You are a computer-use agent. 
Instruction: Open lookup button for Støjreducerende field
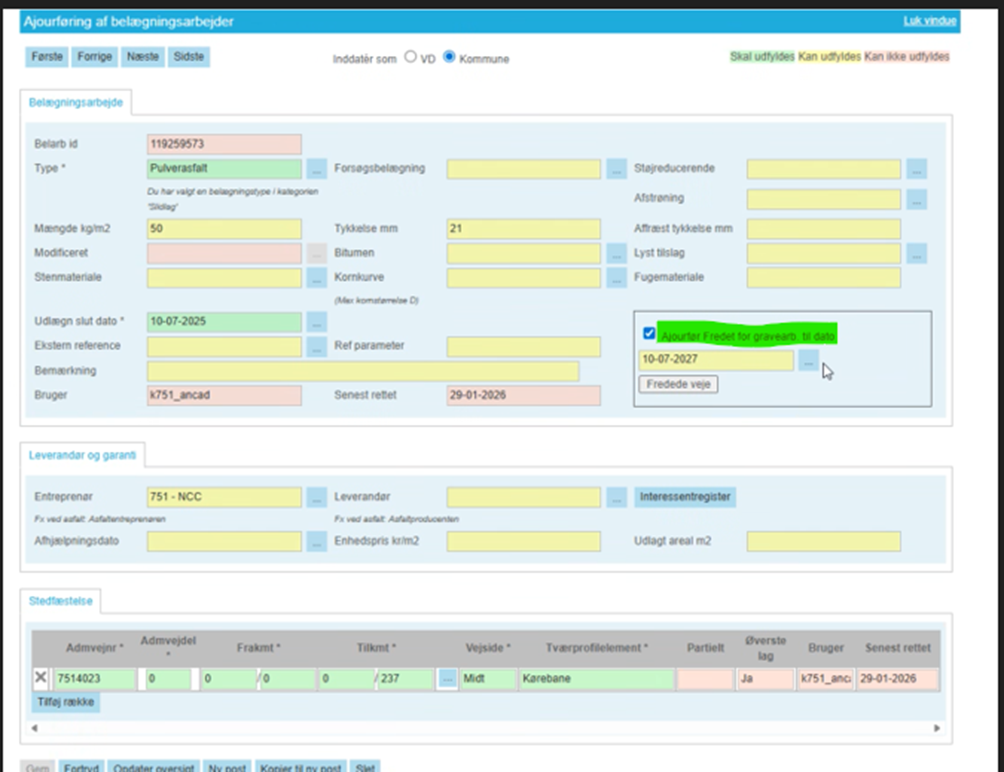[916, 169]
